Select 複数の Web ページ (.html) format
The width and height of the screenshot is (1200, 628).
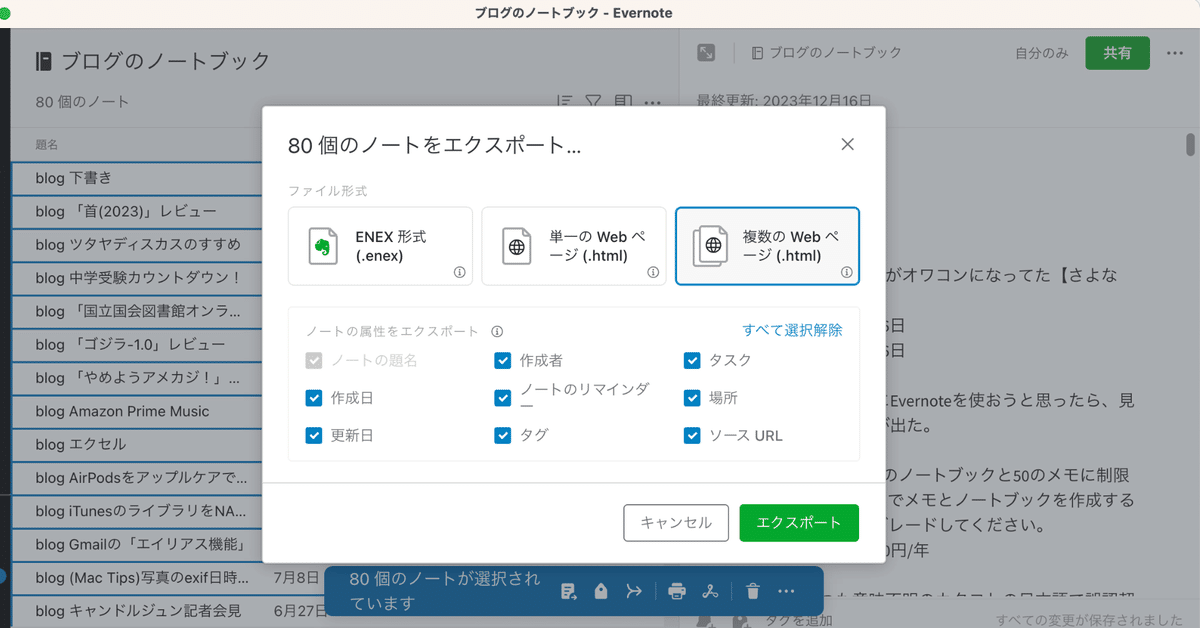click(x=767, y=246)
